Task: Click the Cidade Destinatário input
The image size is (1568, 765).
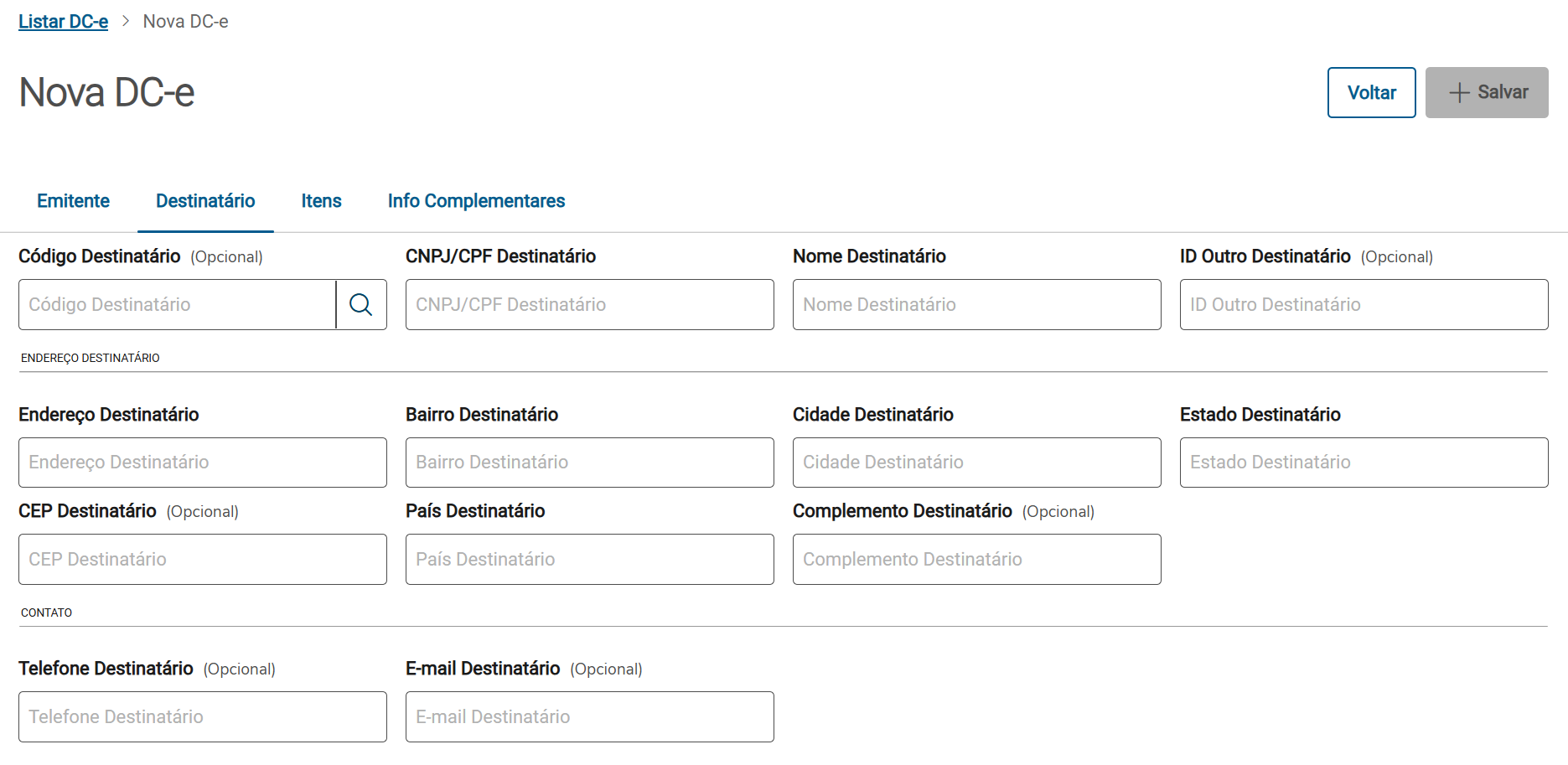Action: tap(976, 463)
